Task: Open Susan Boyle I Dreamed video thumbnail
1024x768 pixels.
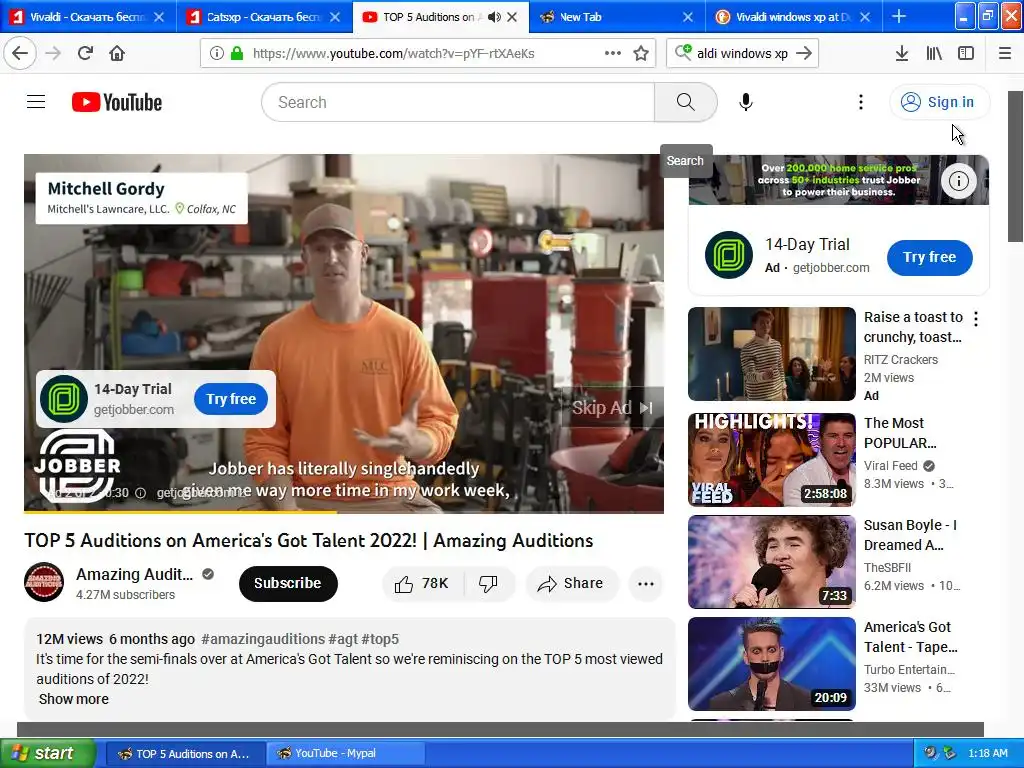Action: [771, 562]
